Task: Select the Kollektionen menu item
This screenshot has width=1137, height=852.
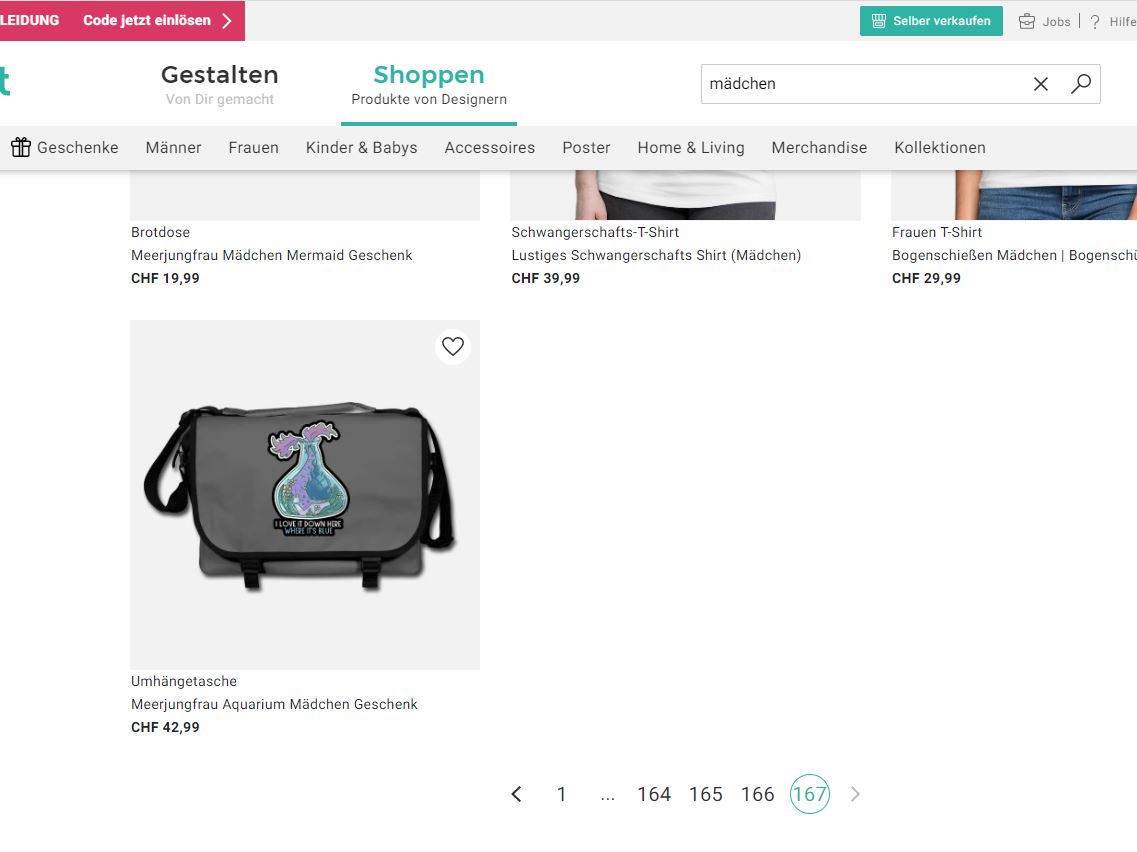Action: point(940,148)
